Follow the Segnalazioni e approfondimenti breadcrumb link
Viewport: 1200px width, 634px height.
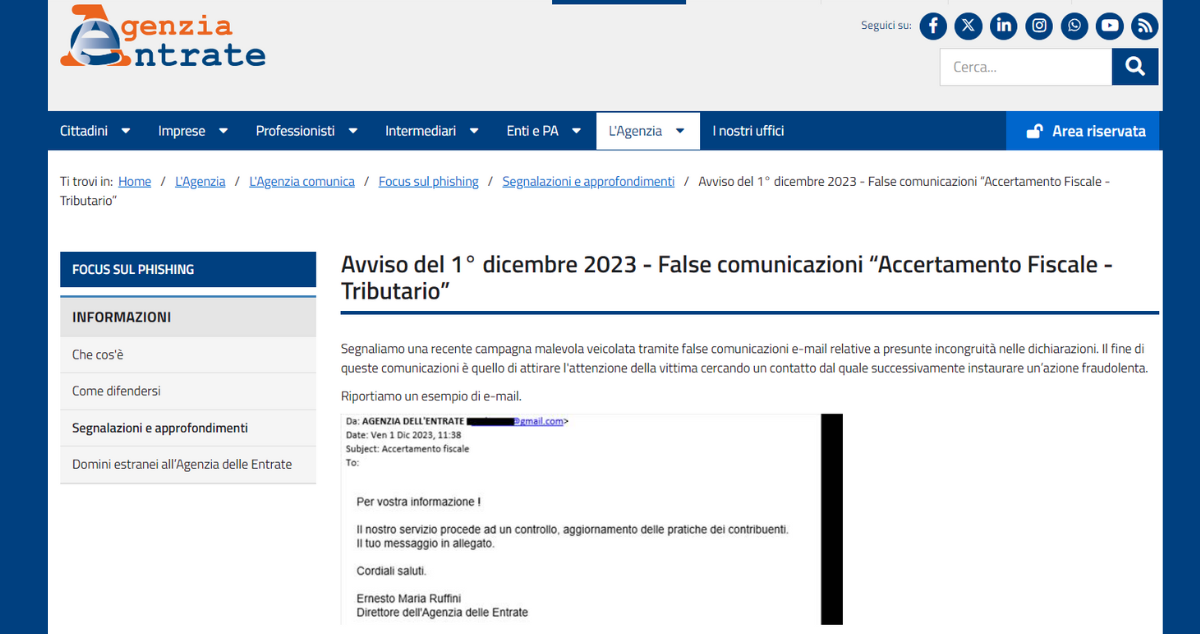(589, 182)
